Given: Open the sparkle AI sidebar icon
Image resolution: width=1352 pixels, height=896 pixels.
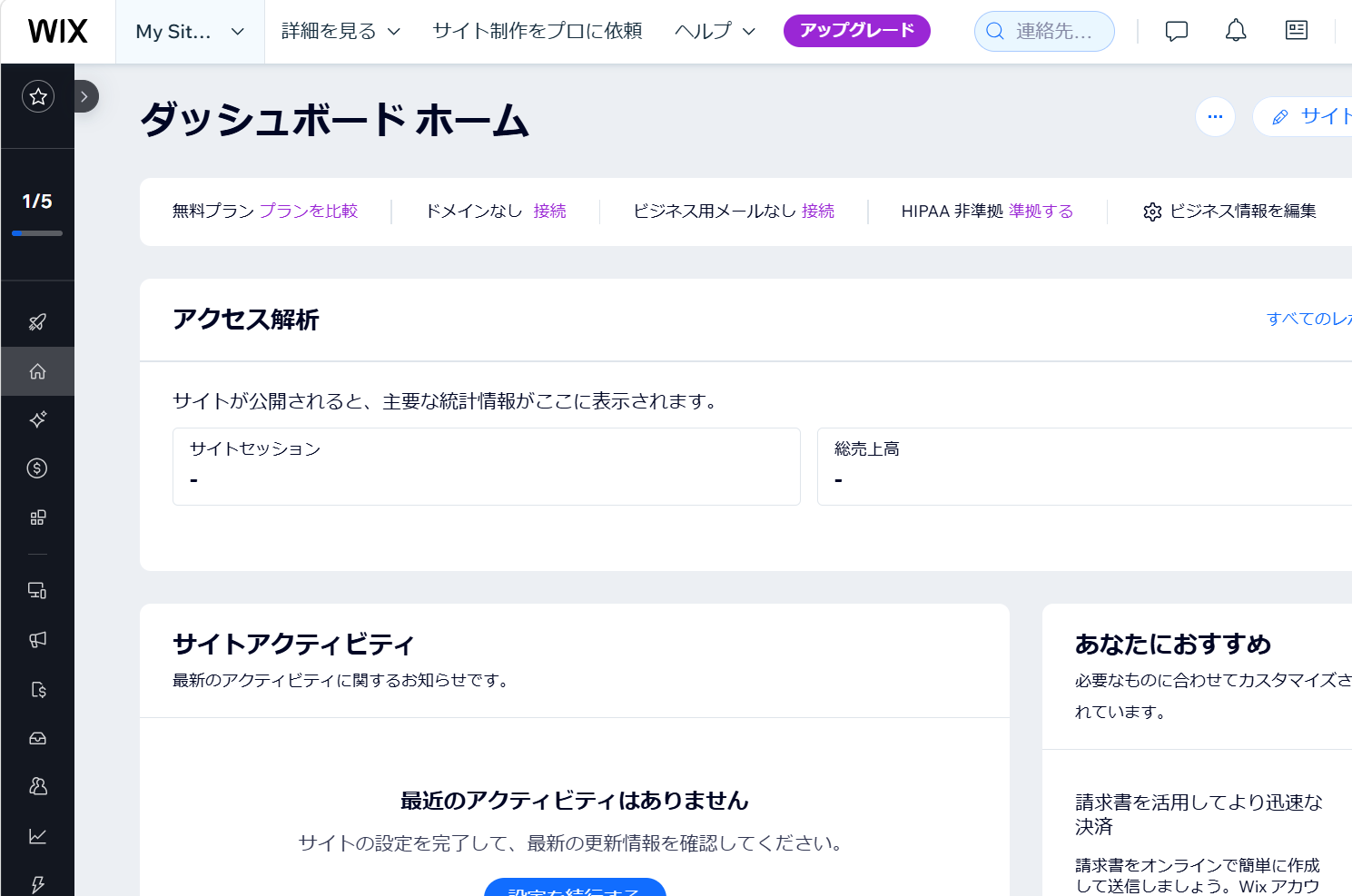Looking at the screenshot, I should (37, 419).
